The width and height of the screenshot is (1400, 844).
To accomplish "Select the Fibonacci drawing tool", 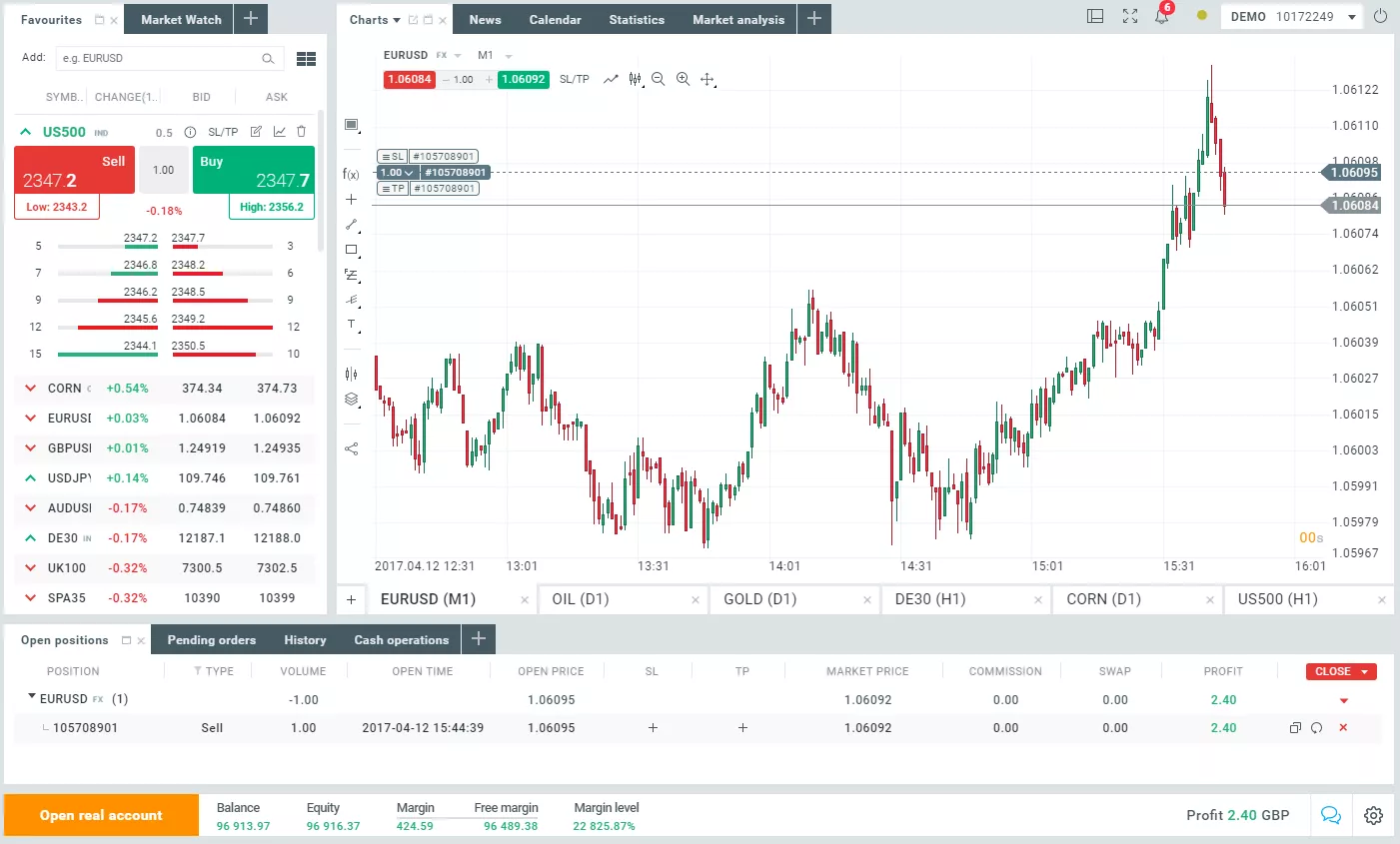I will point(351,276).
